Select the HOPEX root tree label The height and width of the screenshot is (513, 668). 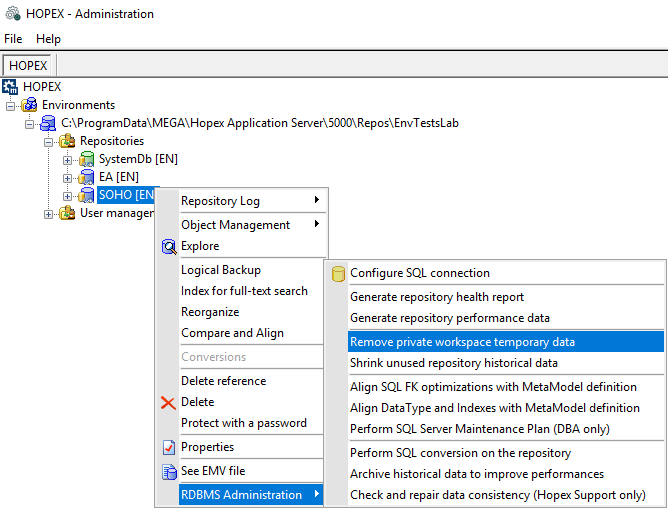tap(42, 86)
